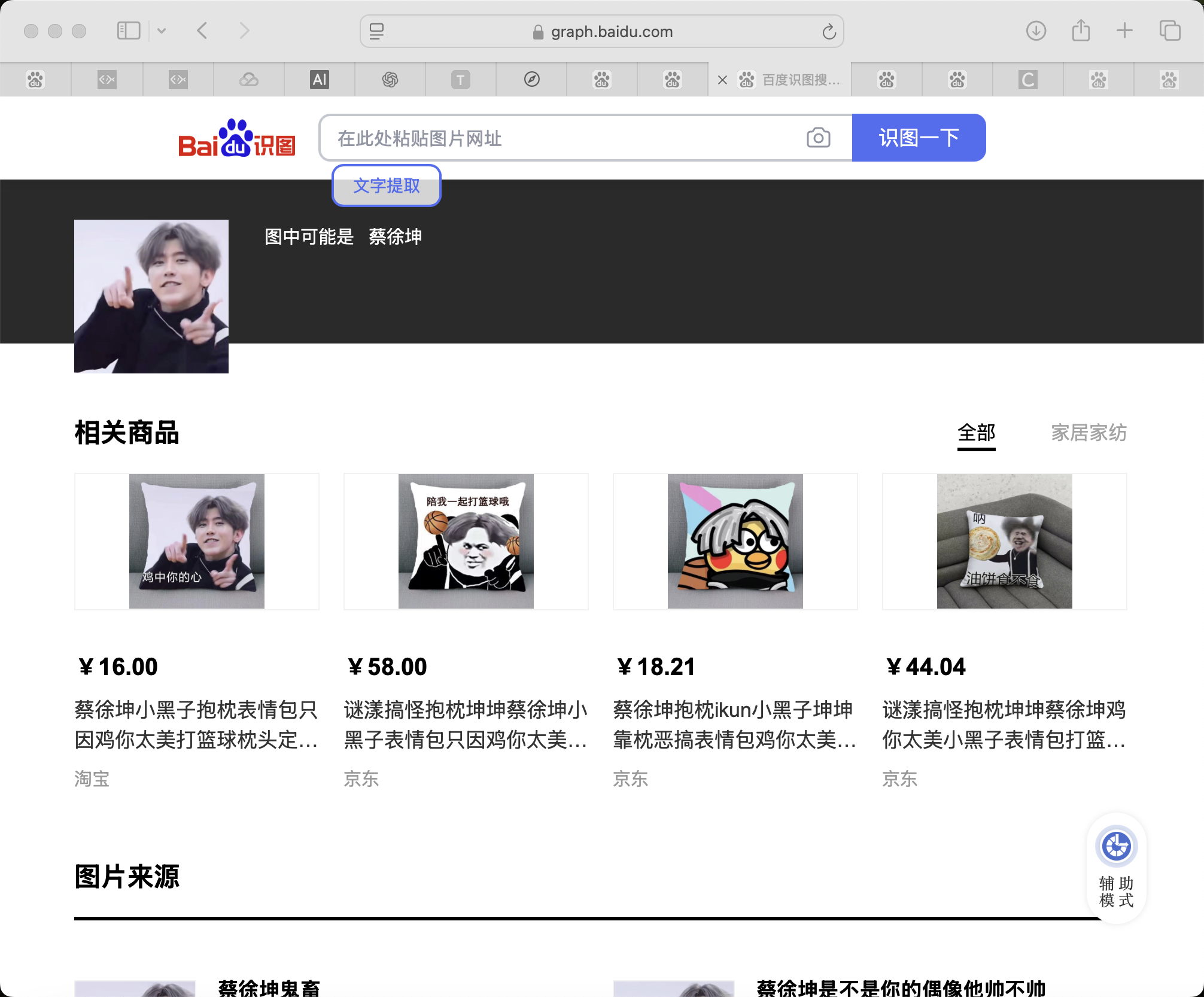The image size is (1204, 997).
Task: Select the 百度识图搜 active tab
Action: [780, 80]
